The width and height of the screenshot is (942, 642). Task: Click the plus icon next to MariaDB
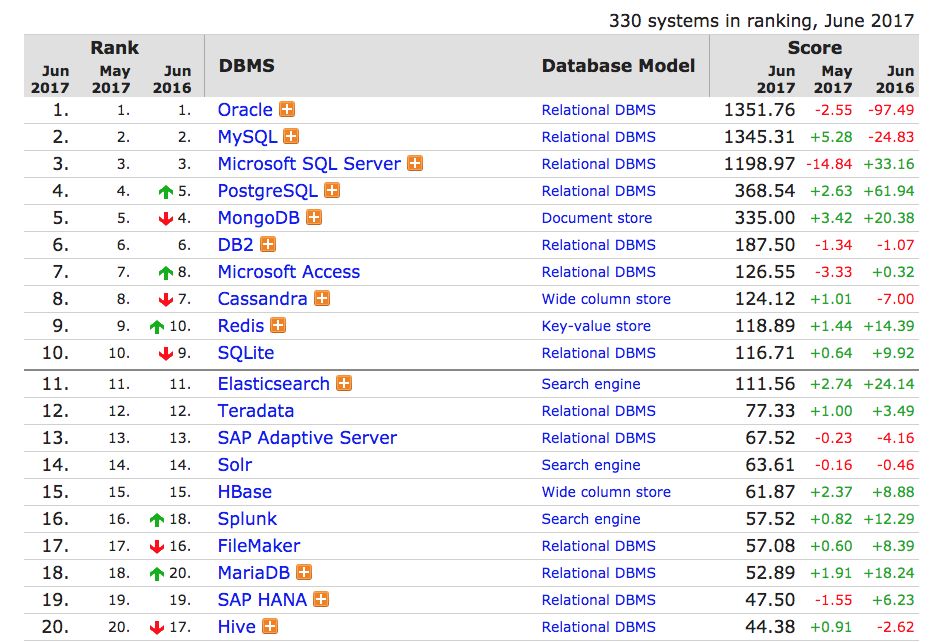click(304, 573)
